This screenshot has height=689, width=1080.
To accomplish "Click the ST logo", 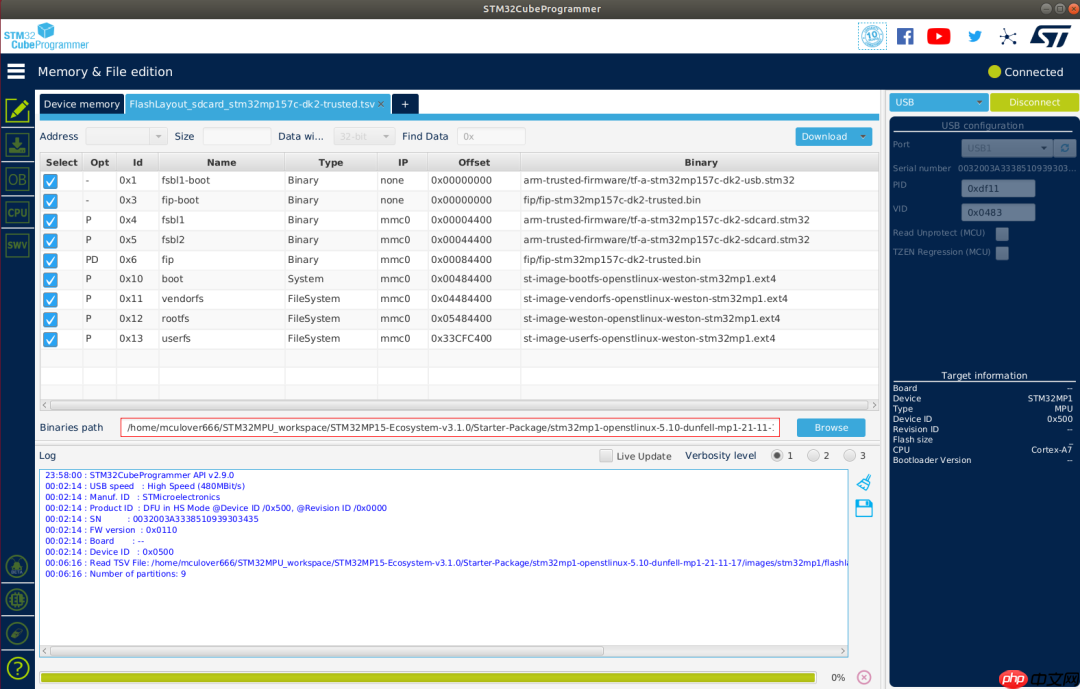I will coord(1050,36).
